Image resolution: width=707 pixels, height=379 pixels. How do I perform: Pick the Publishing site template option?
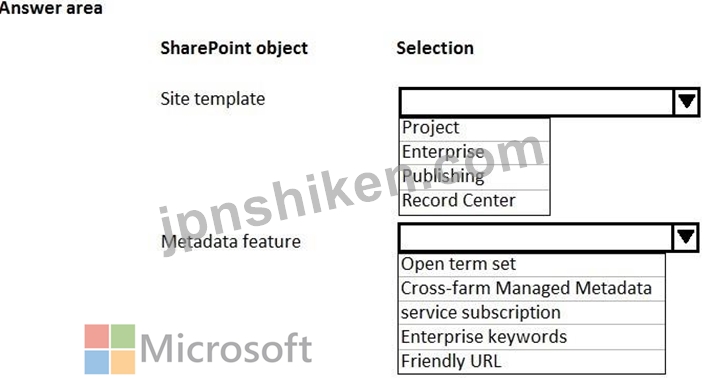click(474, 177)
